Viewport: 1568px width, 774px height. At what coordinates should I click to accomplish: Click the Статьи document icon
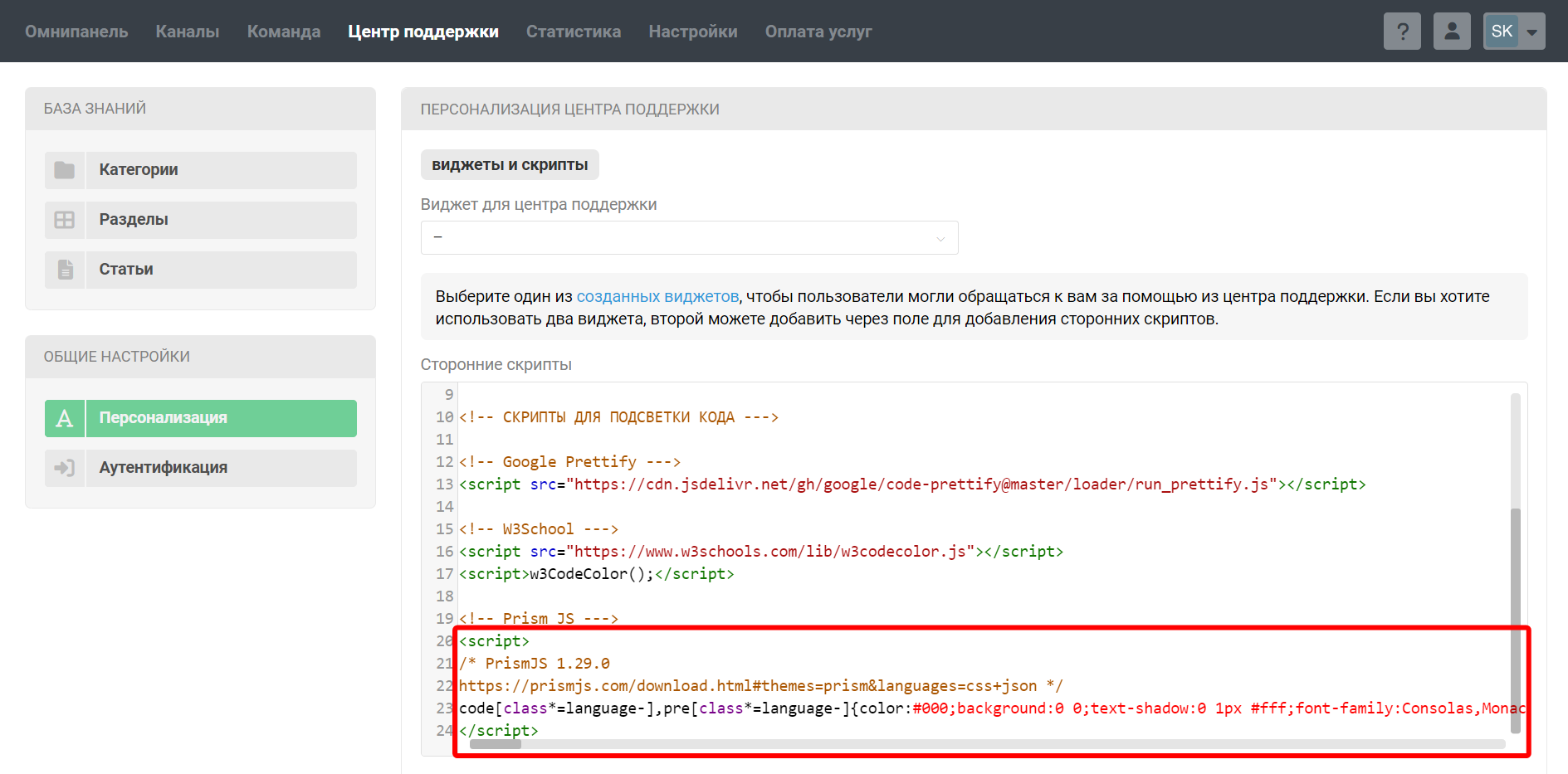pos(65,270)
